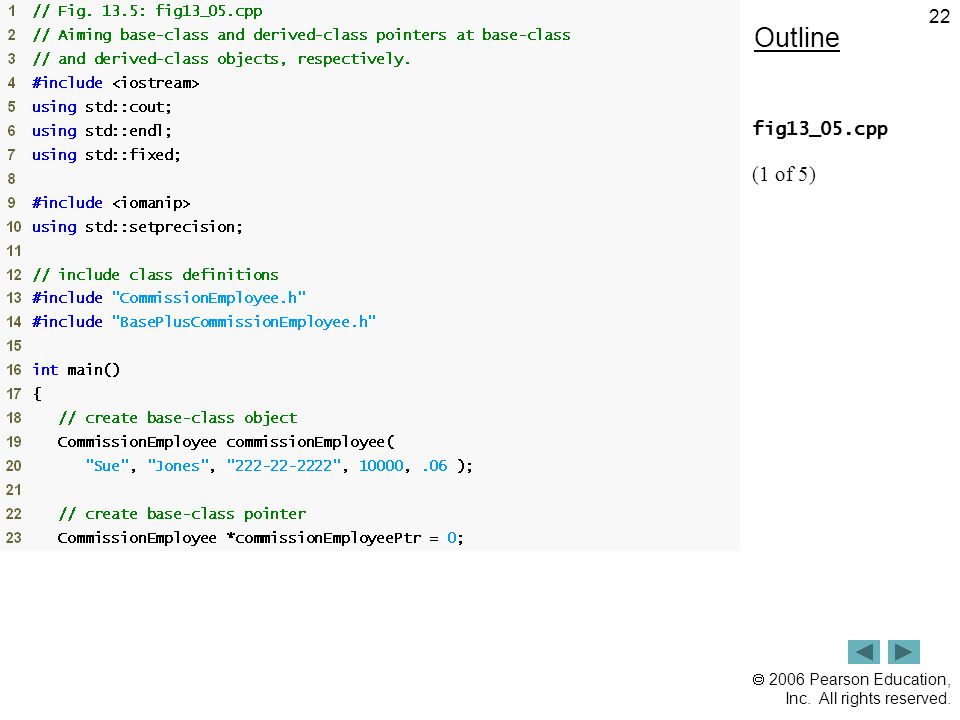Click the 10000 numeric value
The height and width of the screenshot is (720, 960).
(x=381, y=465)
